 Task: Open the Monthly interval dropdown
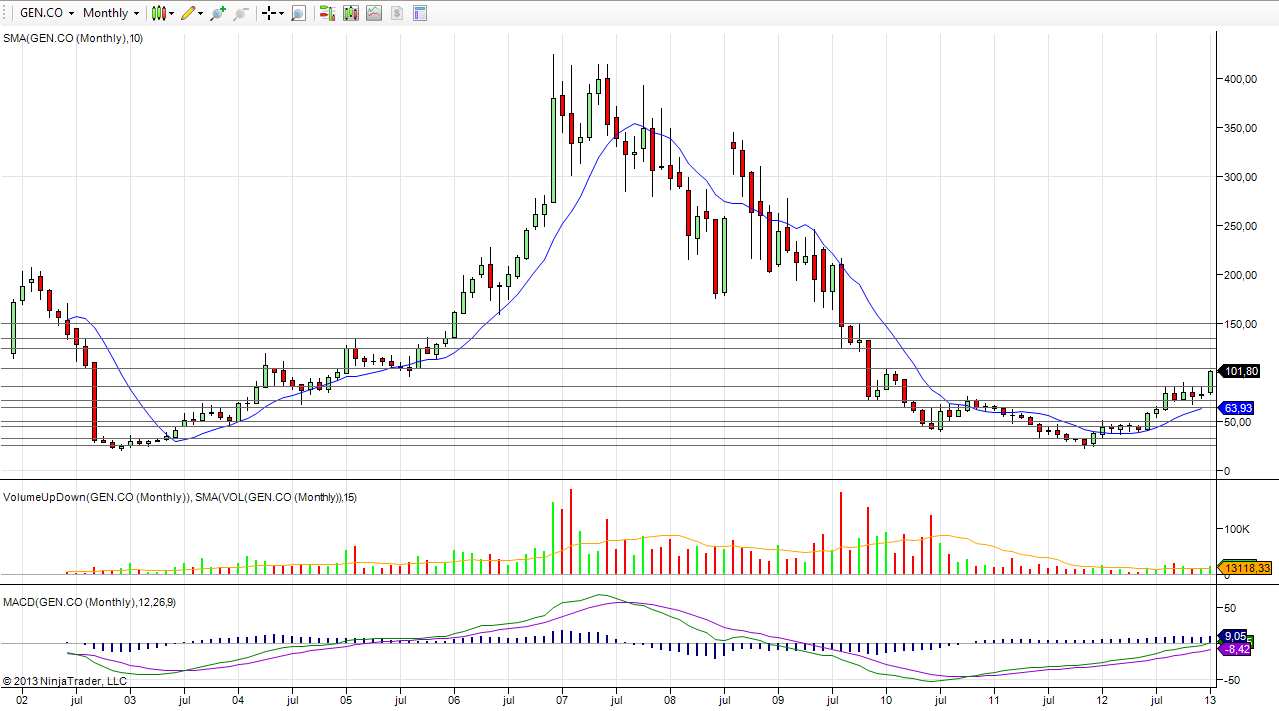coord(111,13)
